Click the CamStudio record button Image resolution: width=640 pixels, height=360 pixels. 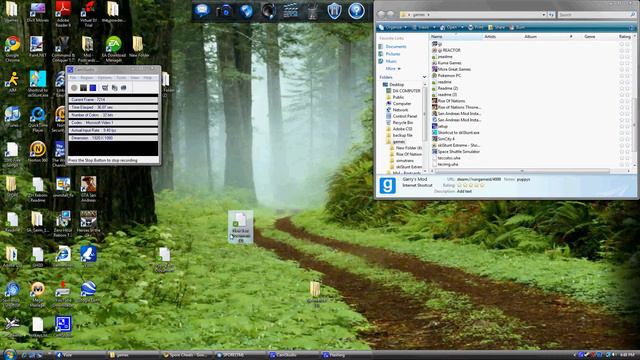[x=74, y=88]
